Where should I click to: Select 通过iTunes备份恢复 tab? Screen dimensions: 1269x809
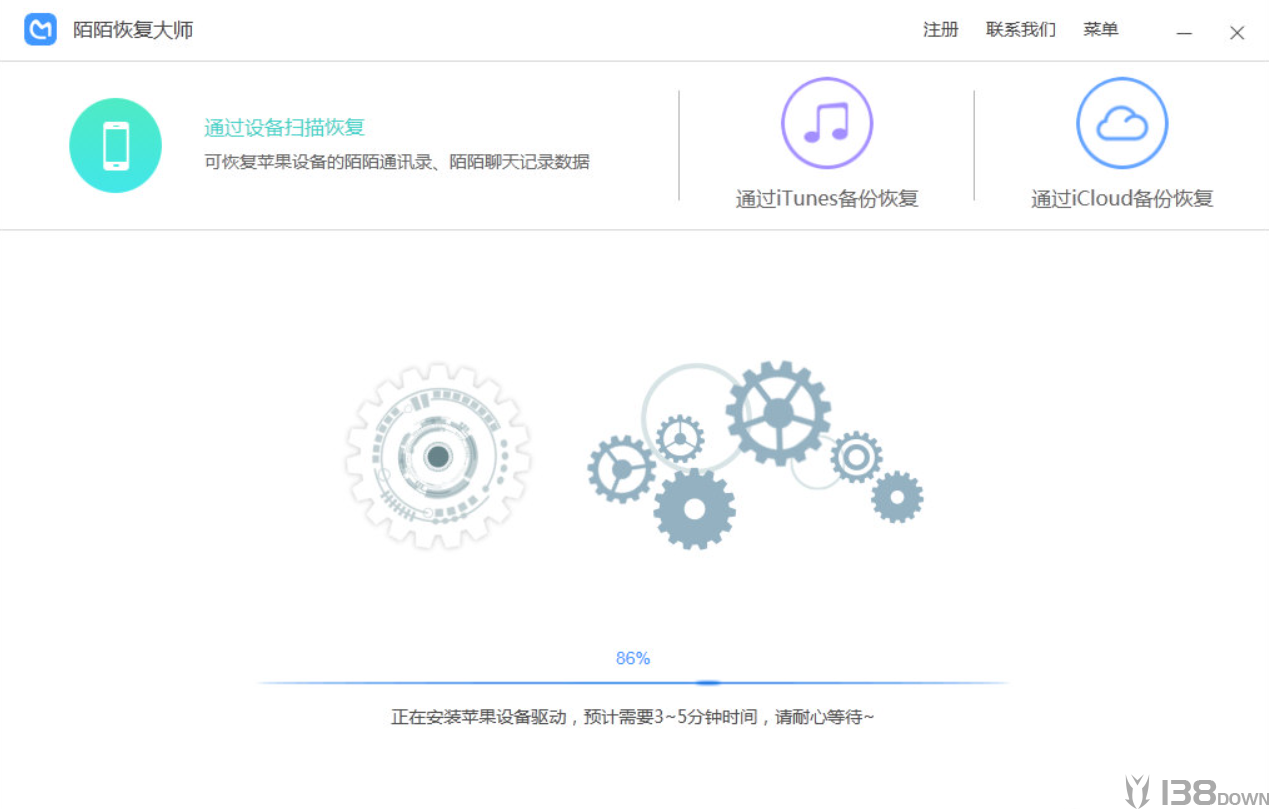click(827, 198)
